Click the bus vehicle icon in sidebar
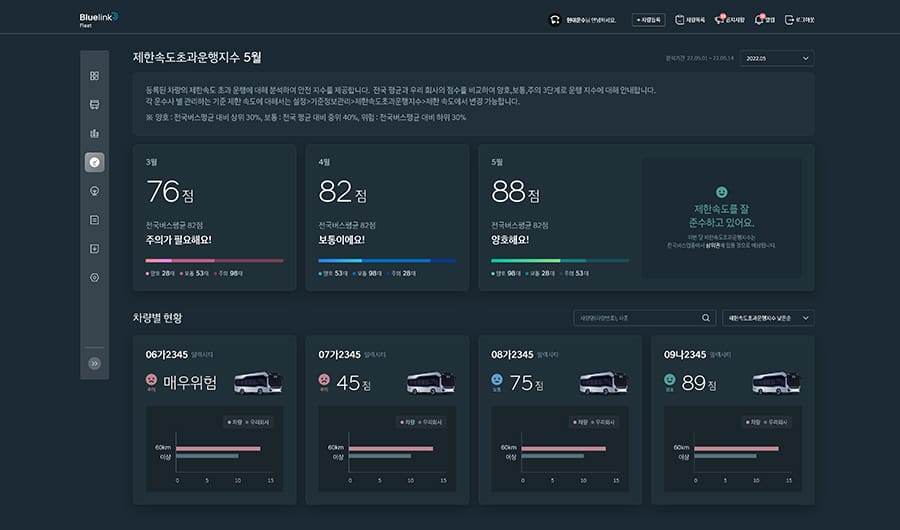This screenshot has width=900, height=530. [94, 104]
